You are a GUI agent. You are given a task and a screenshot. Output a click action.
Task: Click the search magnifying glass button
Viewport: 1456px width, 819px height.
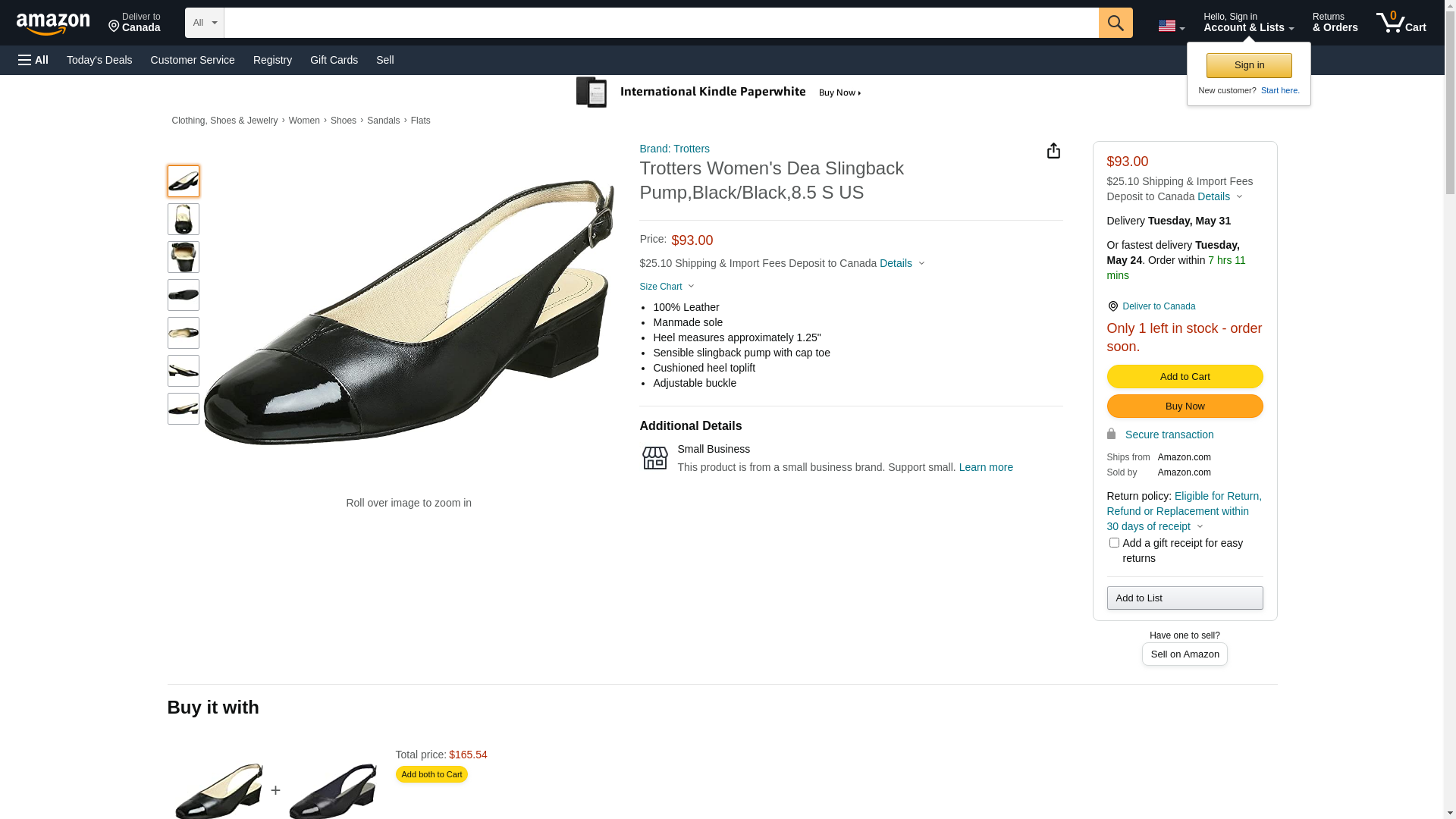(1115, 23)
